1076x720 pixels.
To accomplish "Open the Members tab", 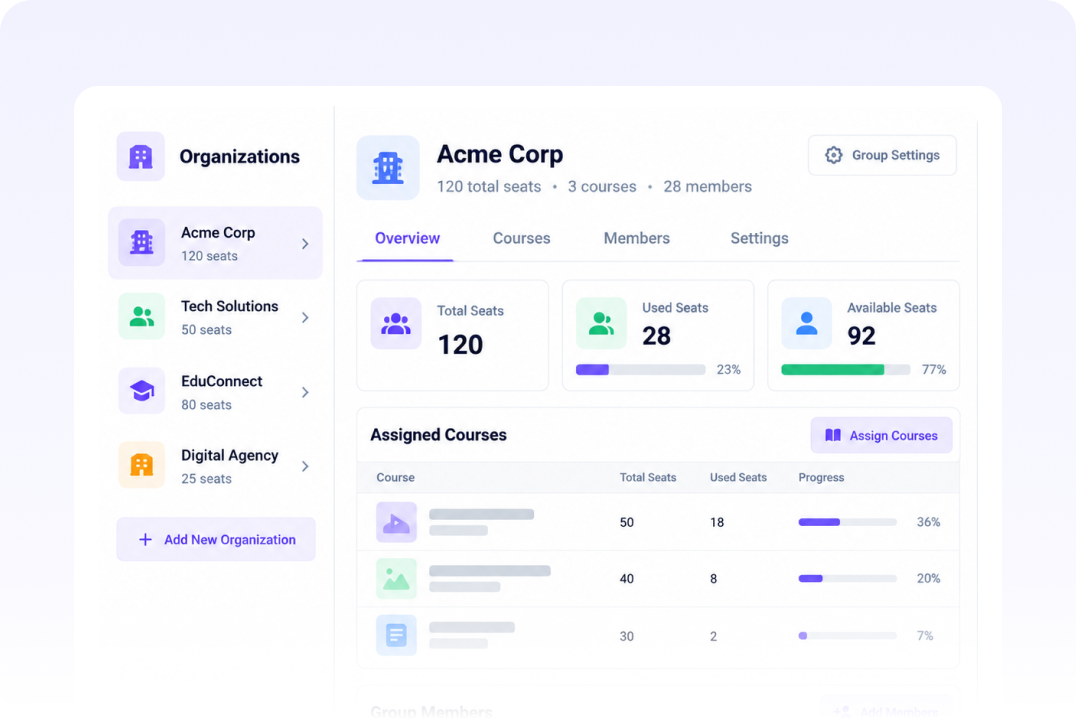I will pyautogui.click(x=637, y=238).
